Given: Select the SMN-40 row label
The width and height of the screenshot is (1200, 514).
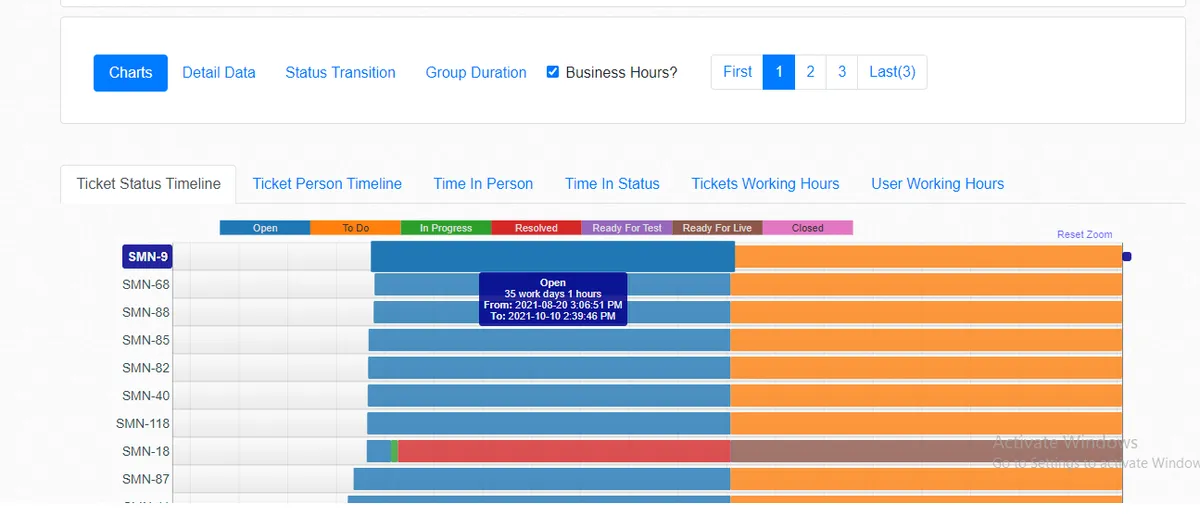Looking at the screenshot, I should tap(146, 396).
